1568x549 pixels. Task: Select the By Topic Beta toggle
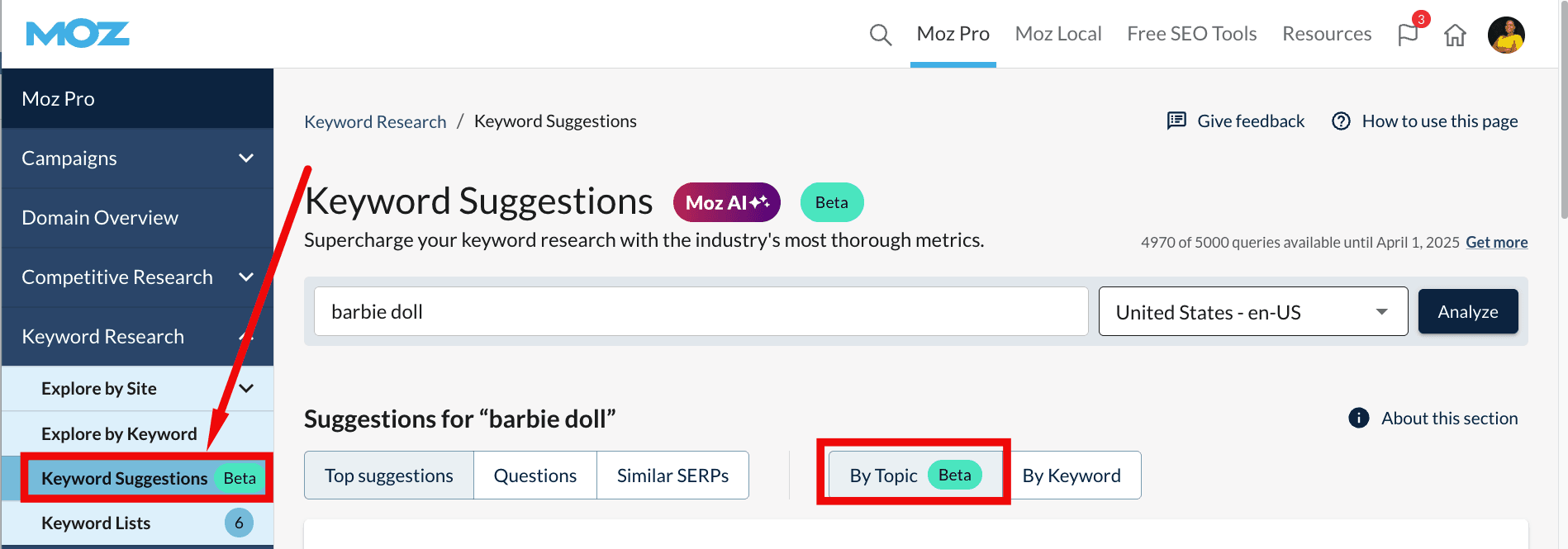click(x=912, y=475)
